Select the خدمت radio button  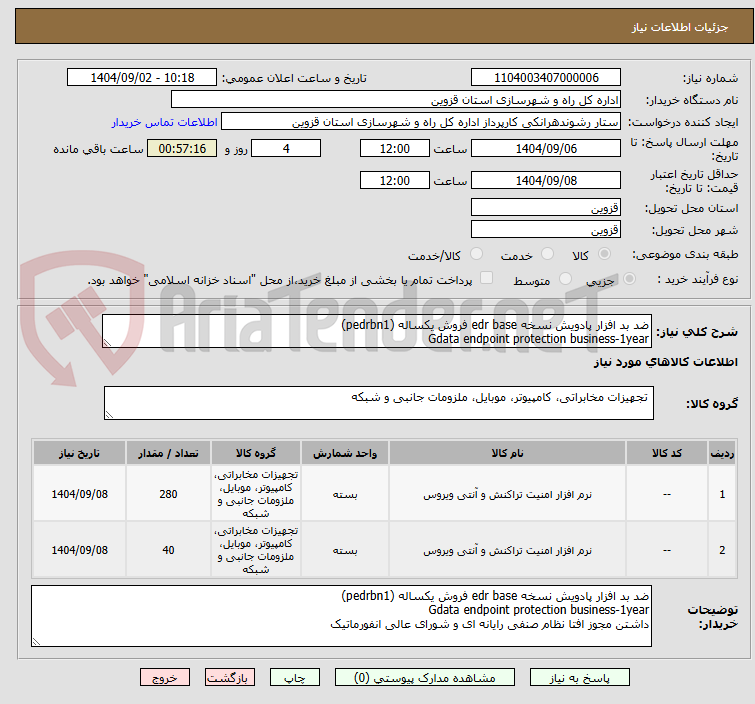(x=547, y=254)
